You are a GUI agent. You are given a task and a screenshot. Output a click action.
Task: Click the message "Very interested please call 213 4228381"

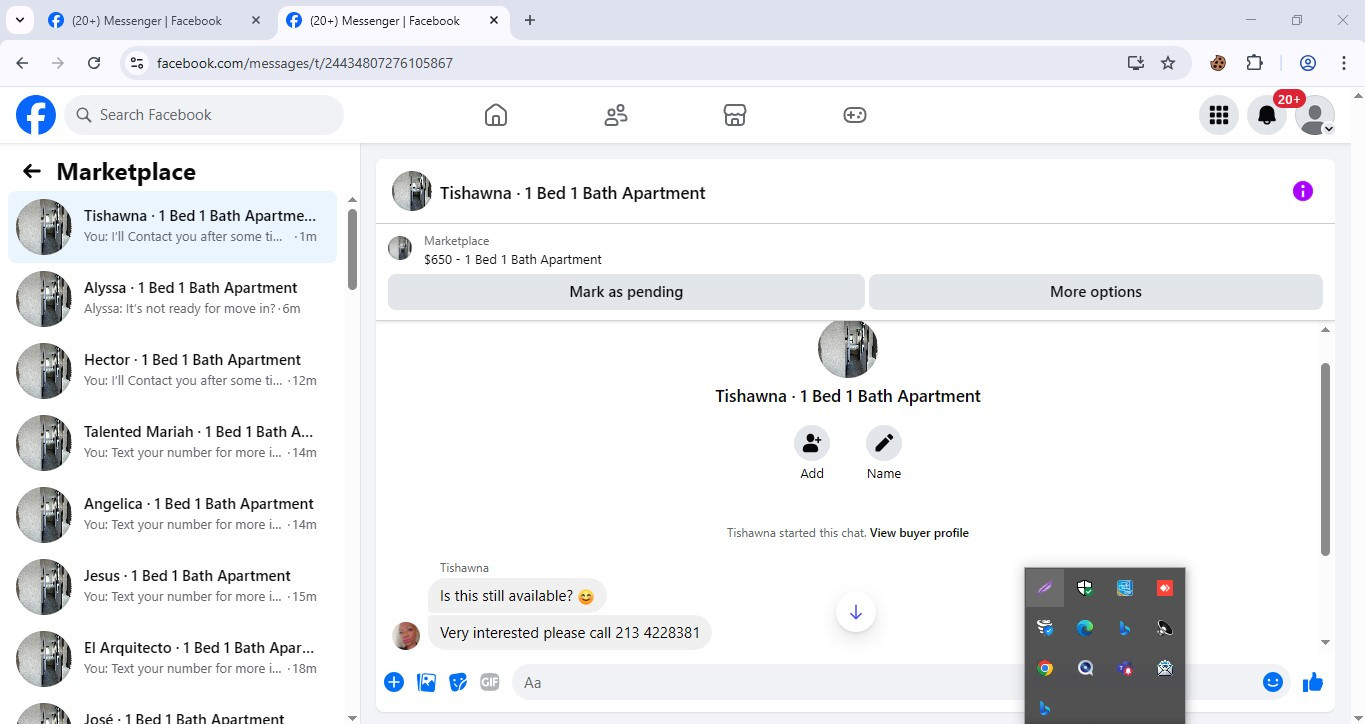coord(570,632)
